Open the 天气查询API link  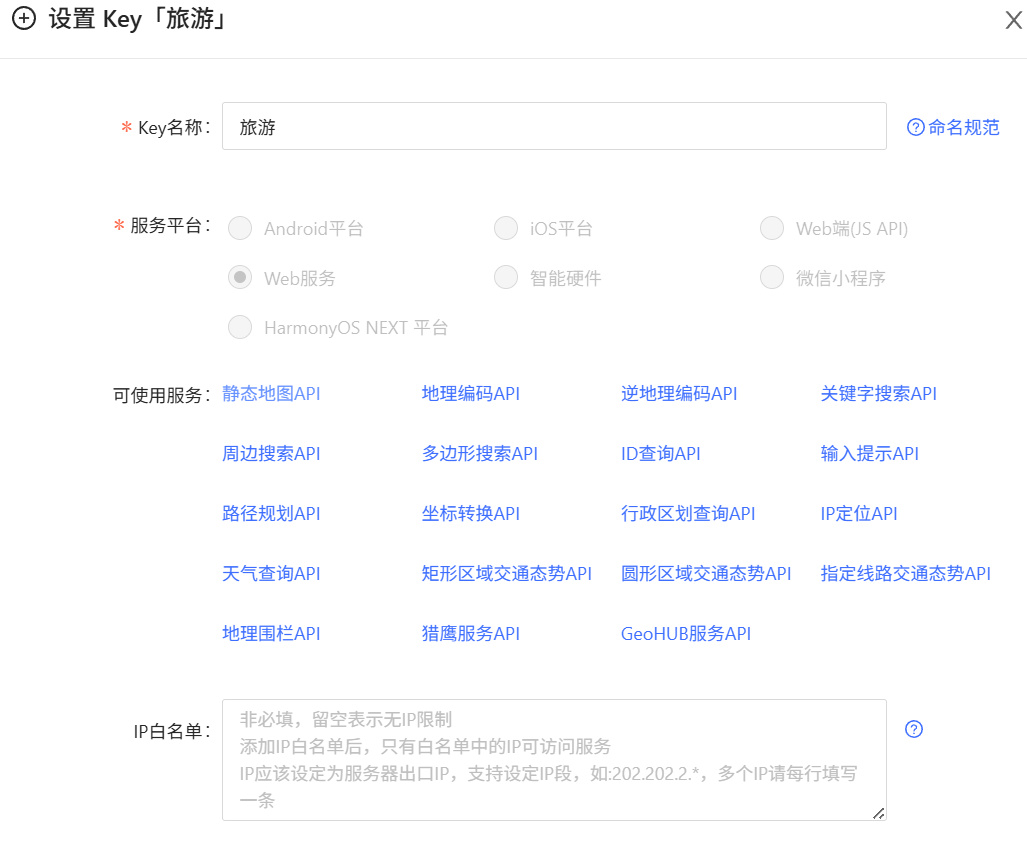271,574
